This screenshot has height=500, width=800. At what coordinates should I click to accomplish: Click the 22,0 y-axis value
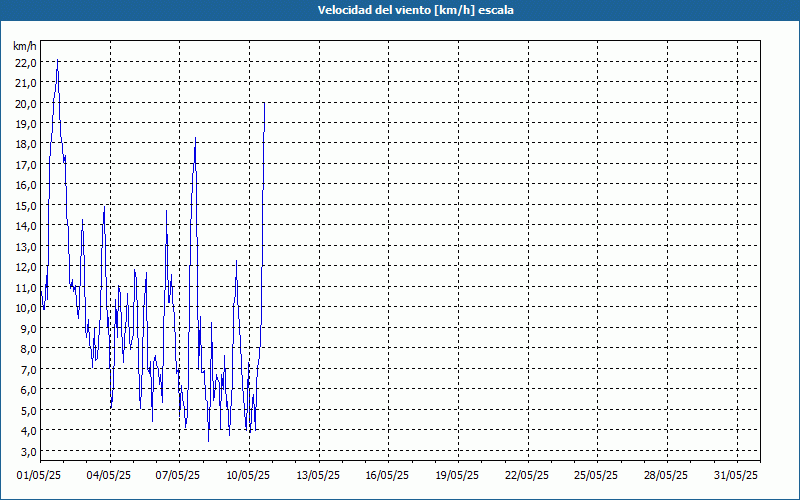click(x=26, y=62)
